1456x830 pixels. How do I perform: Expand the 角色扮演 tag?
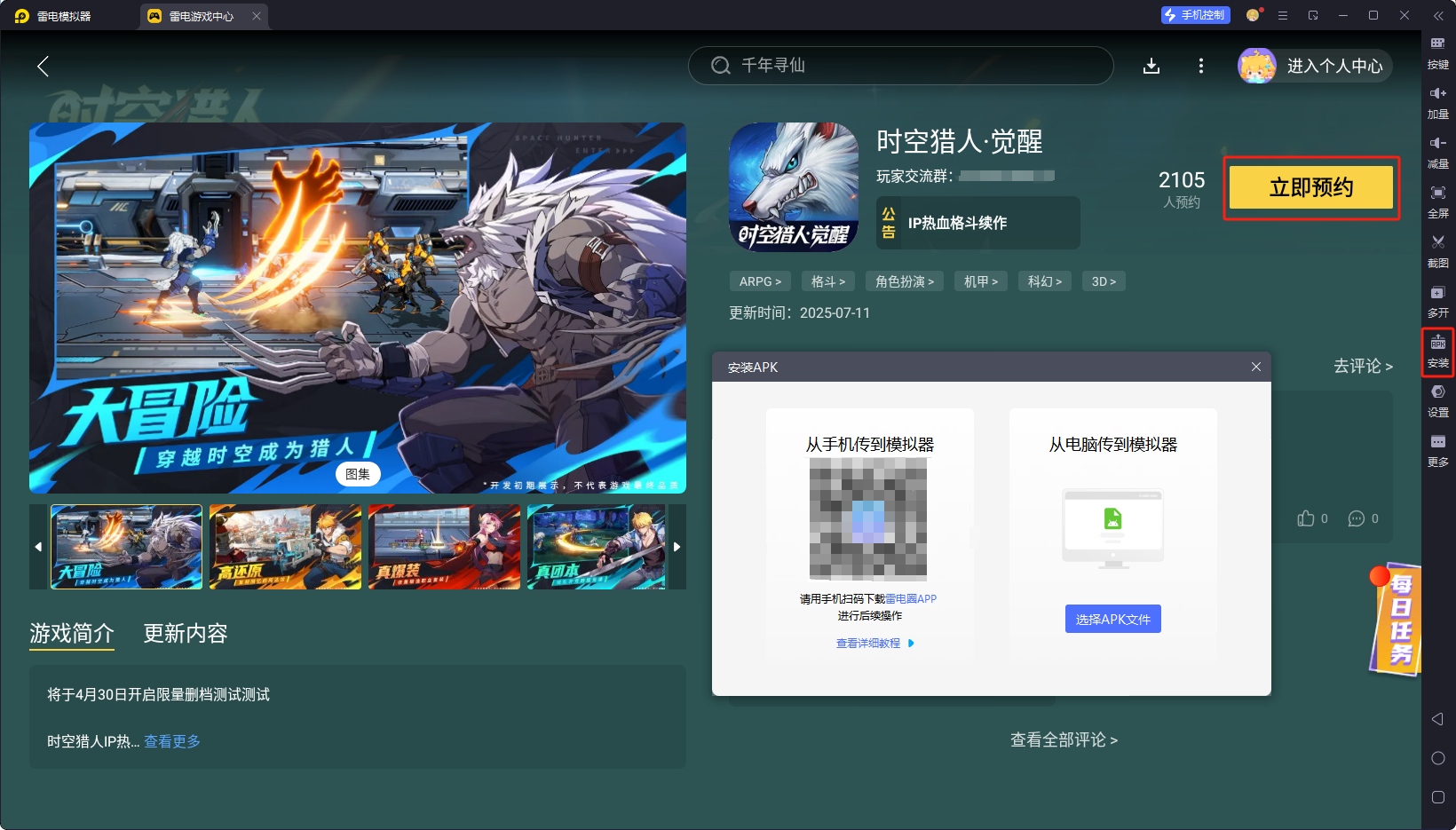click(905, 281)
